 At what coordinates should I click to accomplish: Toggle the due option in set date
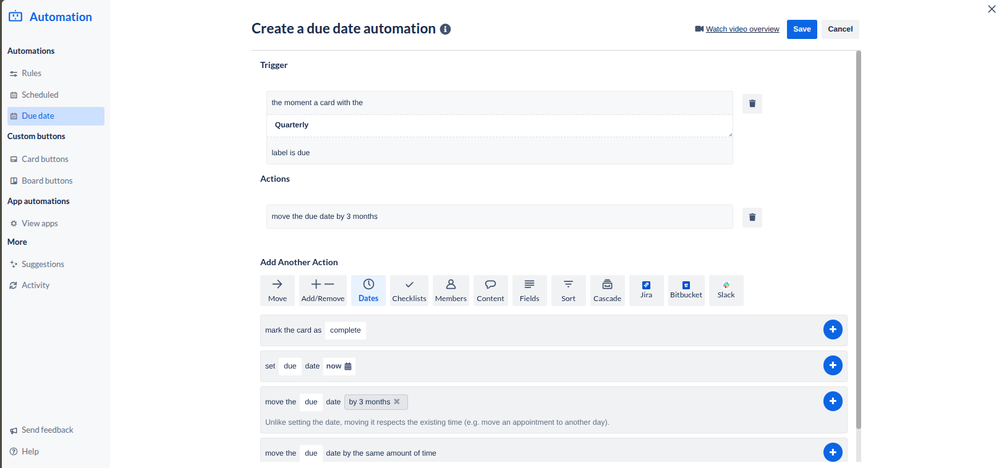(290, 366)
